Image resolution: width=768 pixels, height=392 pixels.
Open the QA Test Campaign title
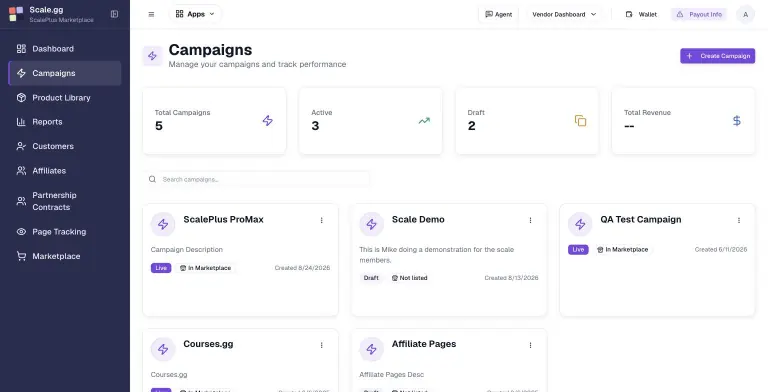pyautogui.click(x=641, y=220)
